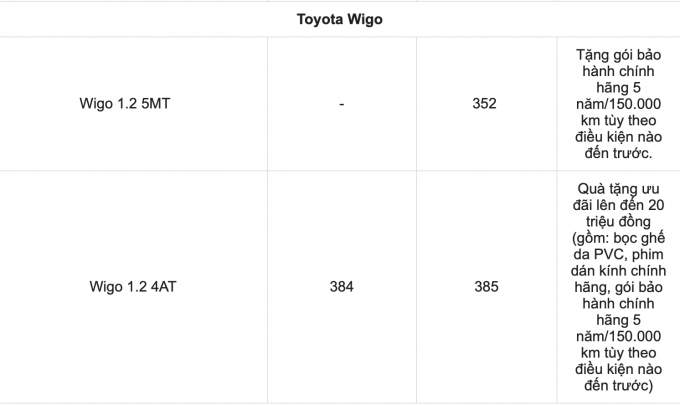Click "Tặng gói bảo" text line
The image size is (680, 405).
614,54
